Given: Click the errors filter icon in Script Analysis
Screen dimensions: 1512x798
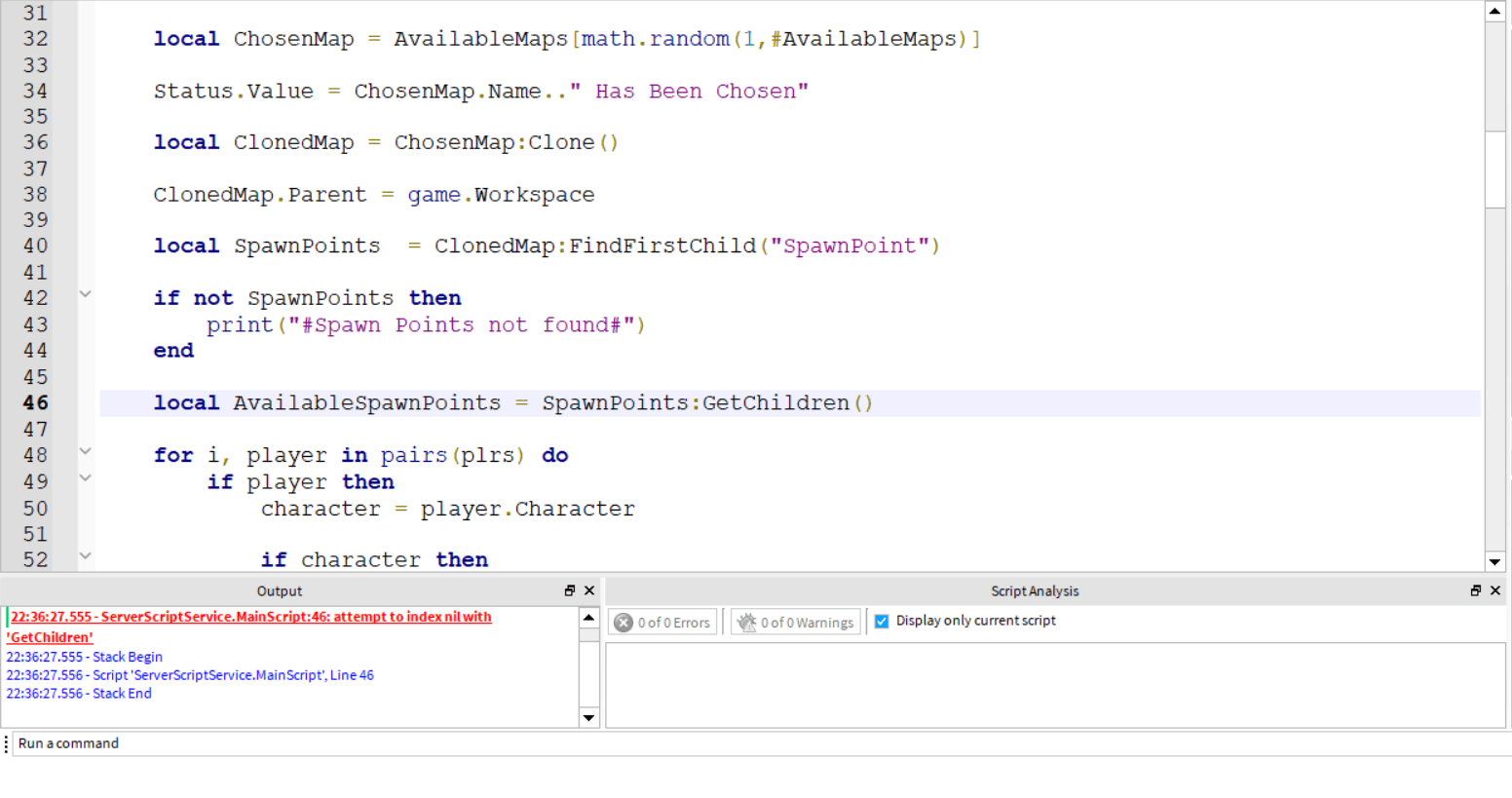Looking at the screenshot, I should (x=624, y=622).
